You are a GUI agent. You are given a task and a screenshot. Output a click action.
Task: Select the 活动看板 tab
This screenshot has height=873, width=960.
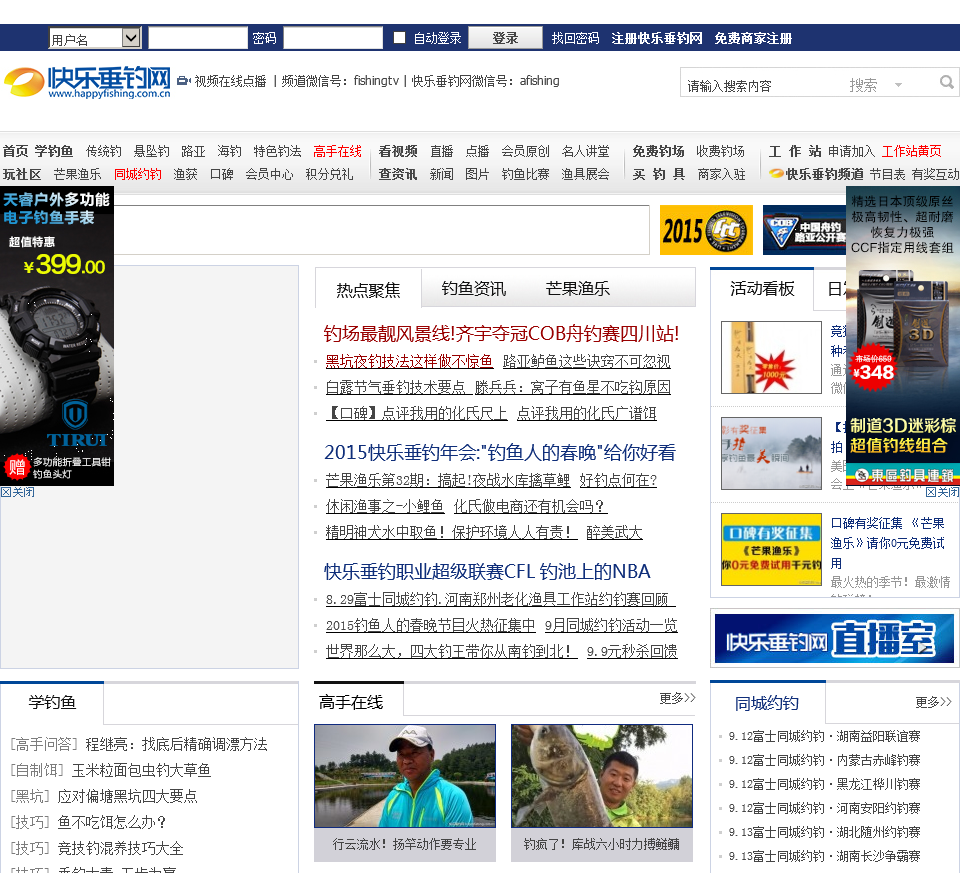762,288
